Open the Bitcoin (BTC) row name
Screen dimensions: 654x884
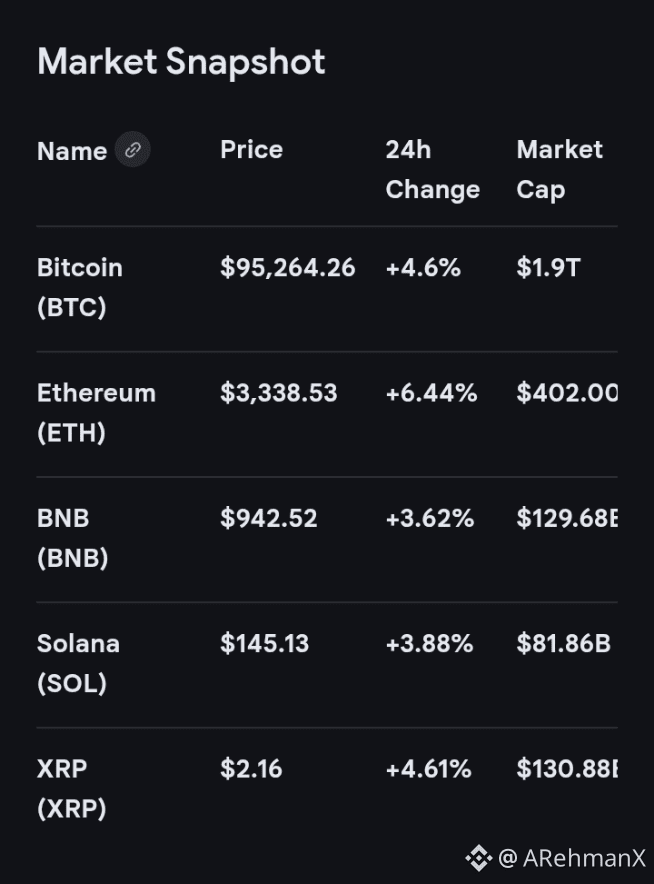point(80,287)
